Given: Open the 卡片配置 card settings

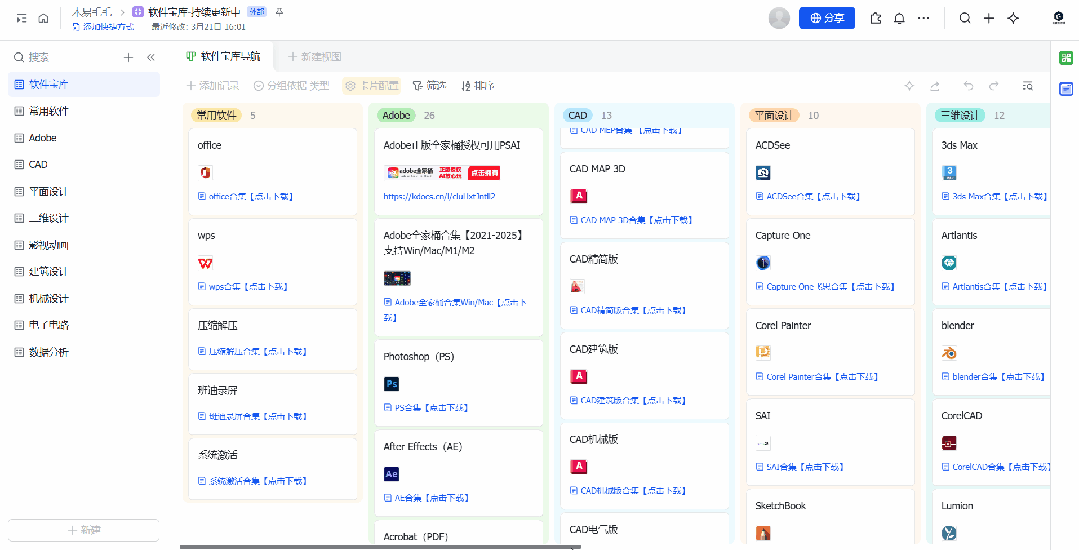Looking at the screenshot, I should click(x=372, y=86).
